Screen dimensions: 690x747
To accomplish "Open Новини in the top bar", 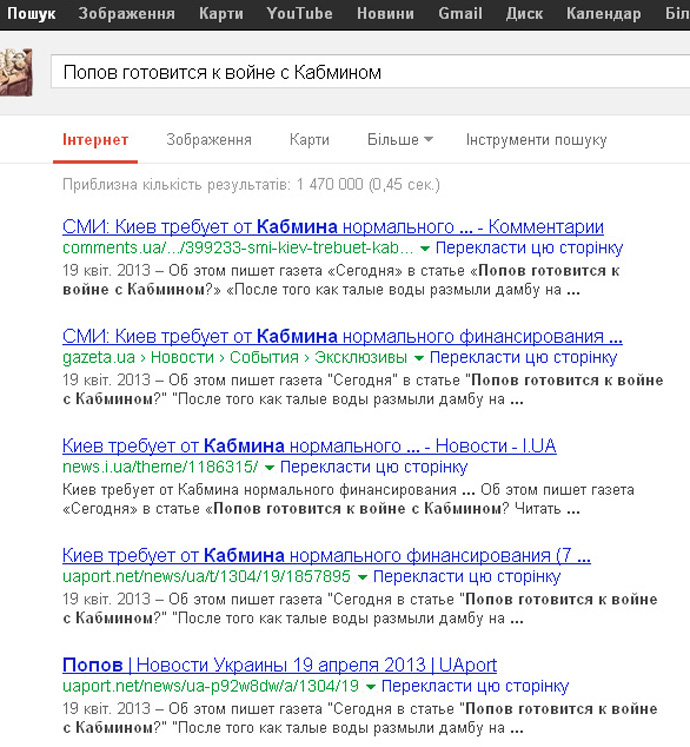I will click(386, 13).
